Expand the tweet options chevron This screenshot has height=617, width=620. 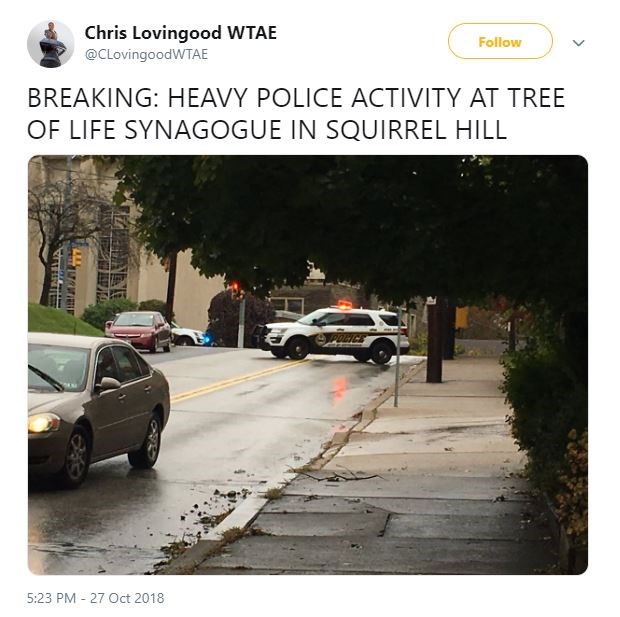pos(578,42)
